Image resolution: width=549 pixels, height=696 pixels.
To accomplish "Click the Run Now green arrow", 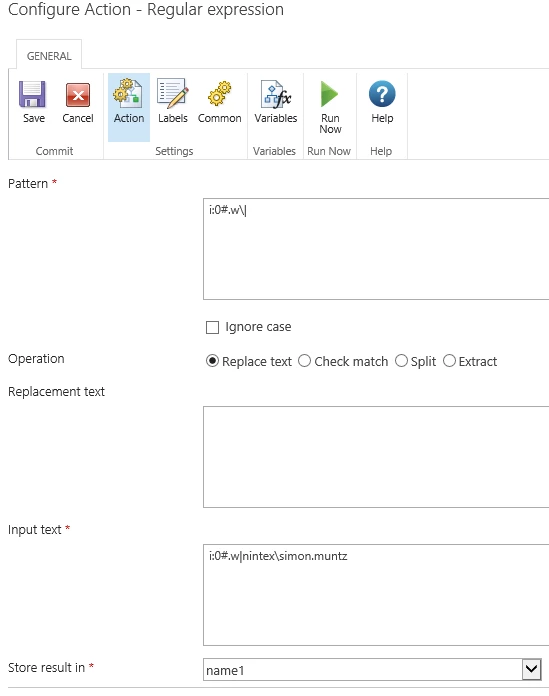I will point(329,94).
